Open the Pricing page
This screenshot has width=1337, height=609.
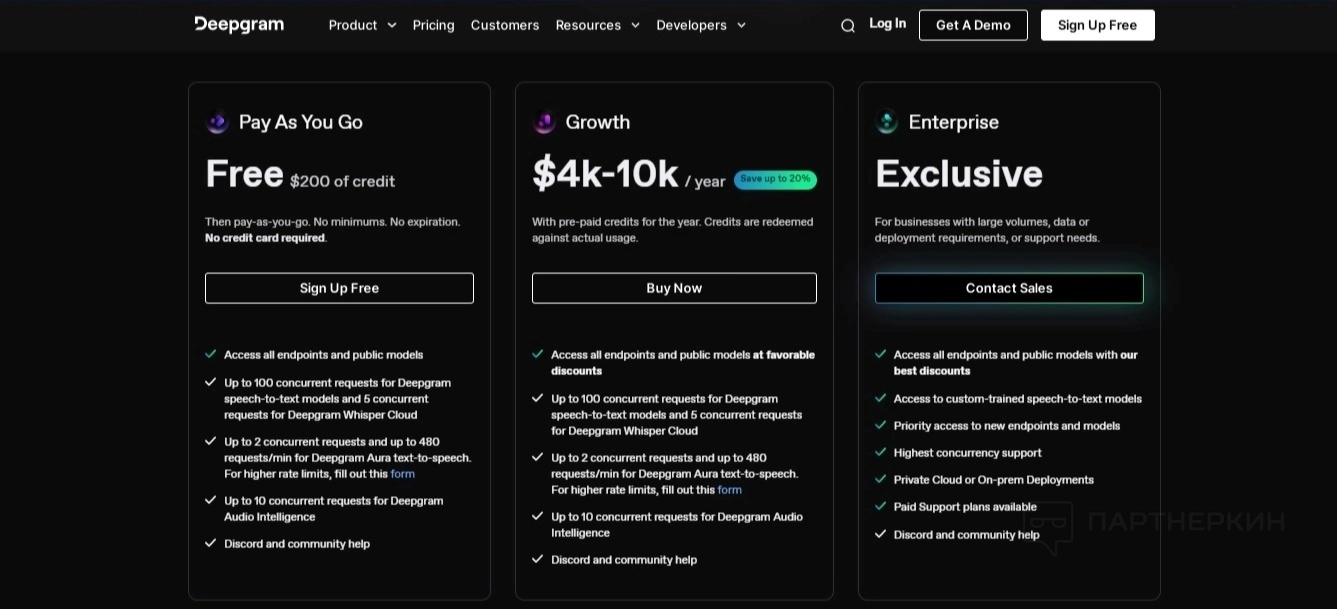433,25
